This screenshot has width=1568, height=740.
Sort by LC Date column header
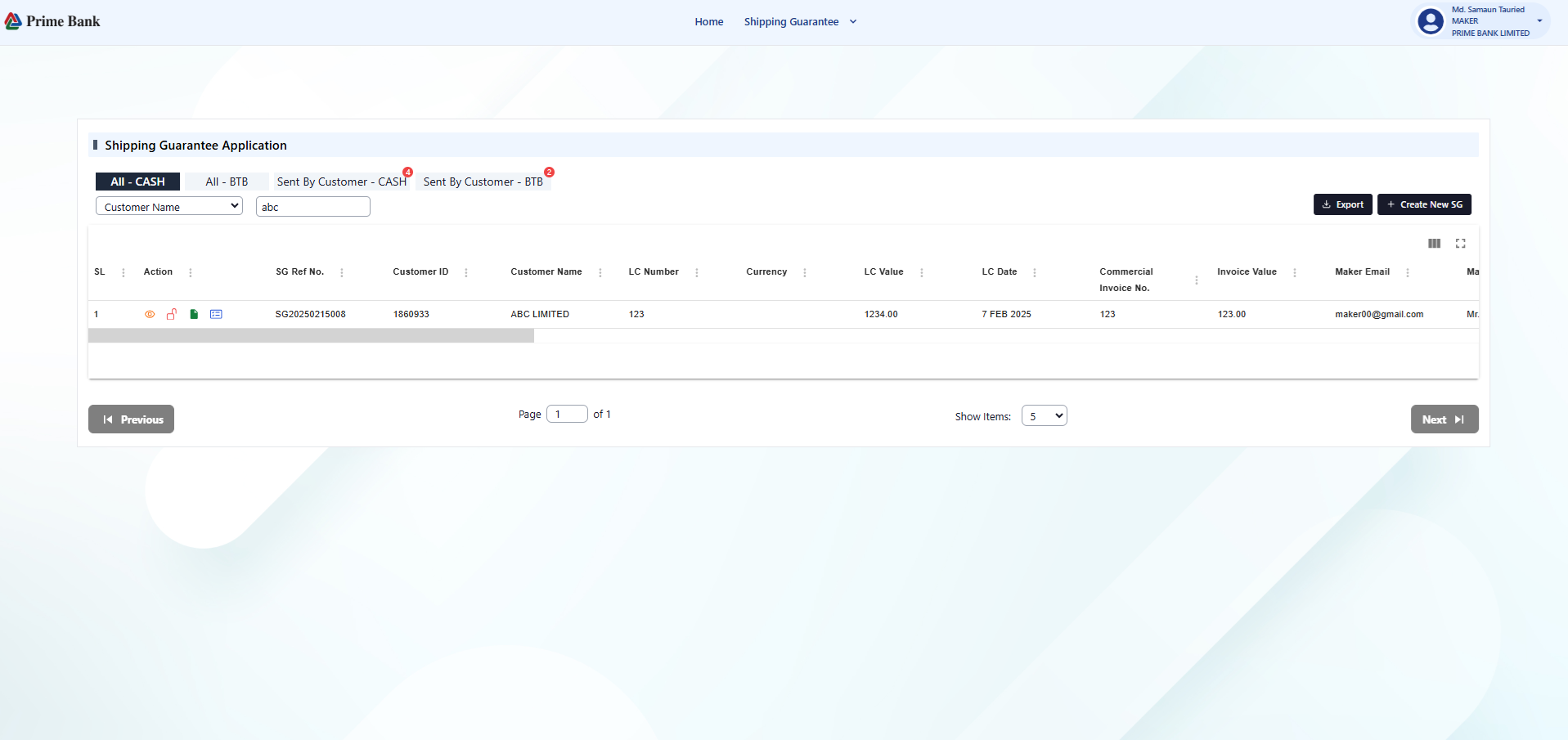coord(1000,271)
